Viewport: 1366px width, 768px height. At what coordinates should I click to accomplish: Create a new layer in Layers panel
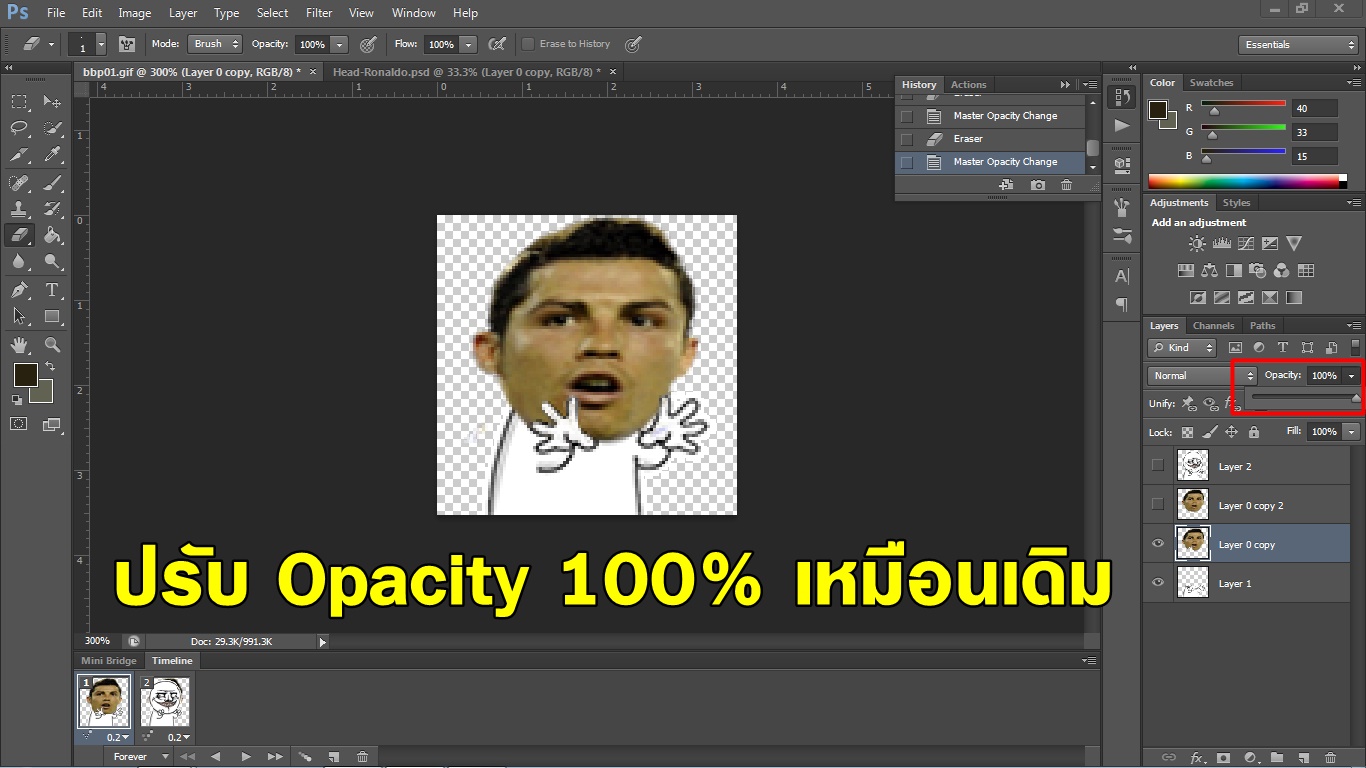click(x=1303, y=758)
